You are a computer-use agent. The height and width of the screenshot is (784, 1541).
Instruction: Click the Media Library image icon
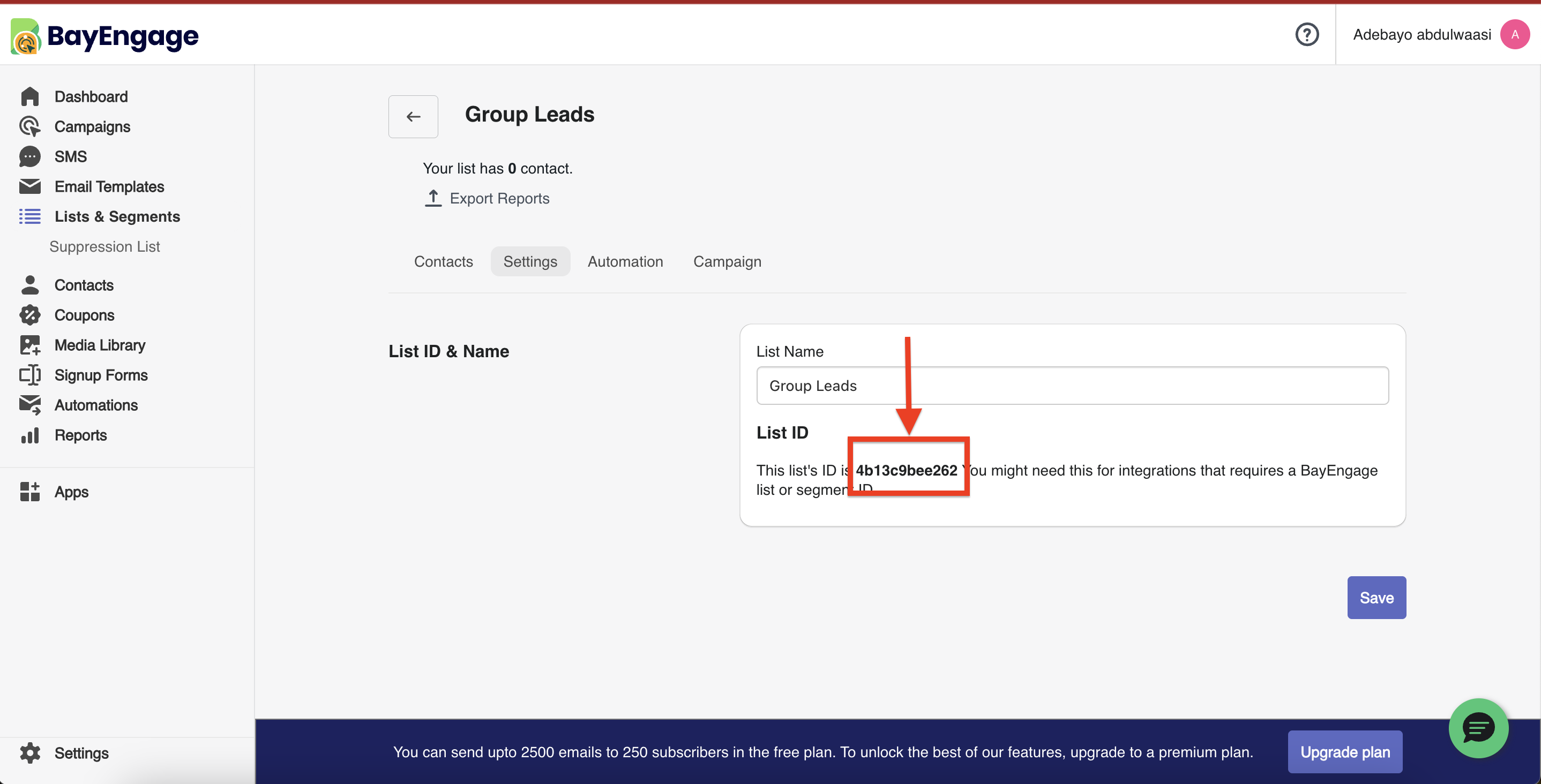click(x=29, y=345)
